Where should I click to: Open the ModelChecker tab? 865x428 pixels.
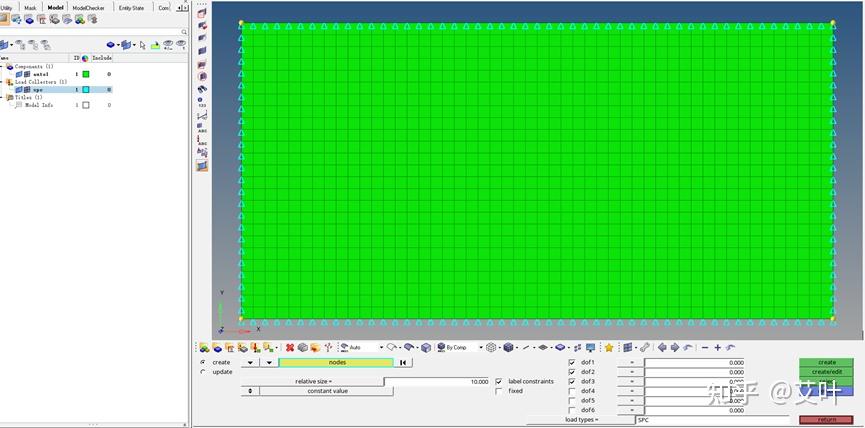tap(88, 8)
